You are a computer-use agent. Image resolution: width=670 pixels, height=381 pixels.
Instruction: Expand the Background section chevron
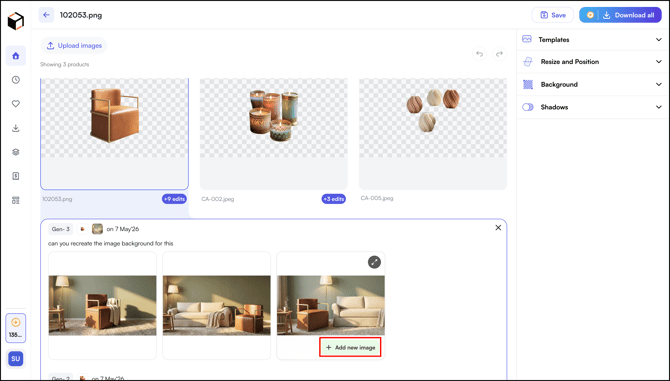[x=658, y=85]
